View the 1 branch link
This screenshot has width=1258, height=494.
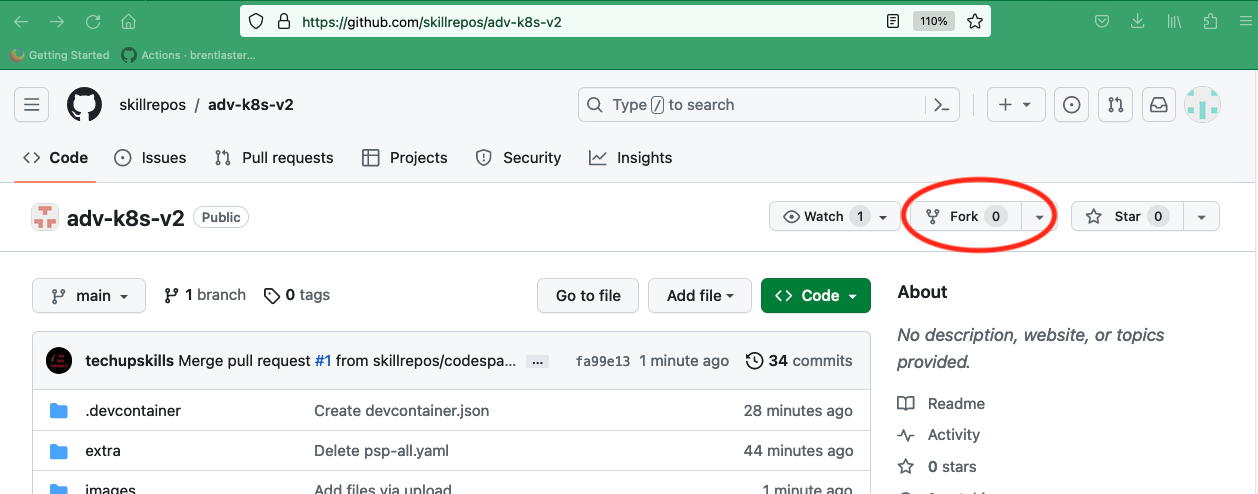[204, 295]
